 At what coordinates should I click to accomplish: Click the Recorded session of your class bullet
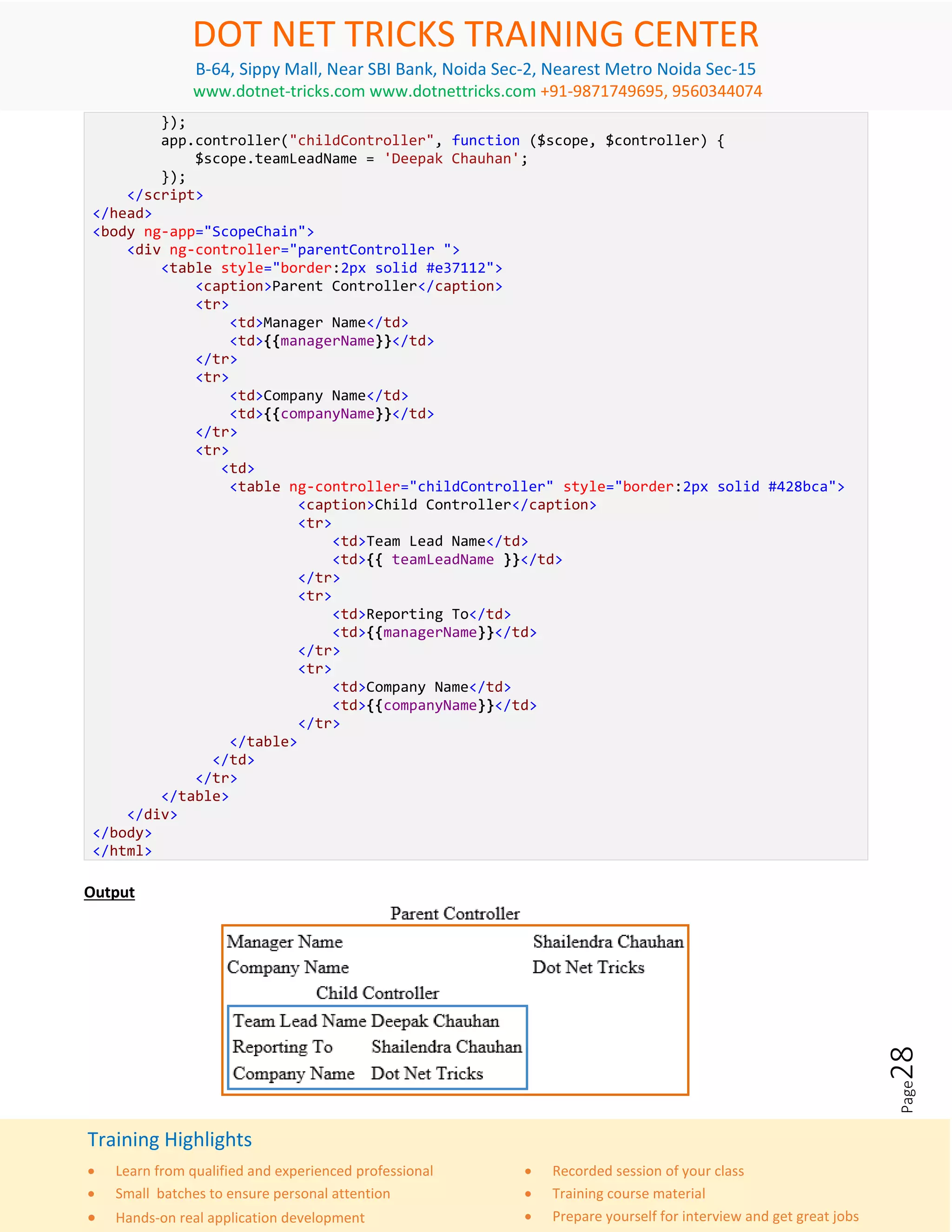[x=648, y=1171]
